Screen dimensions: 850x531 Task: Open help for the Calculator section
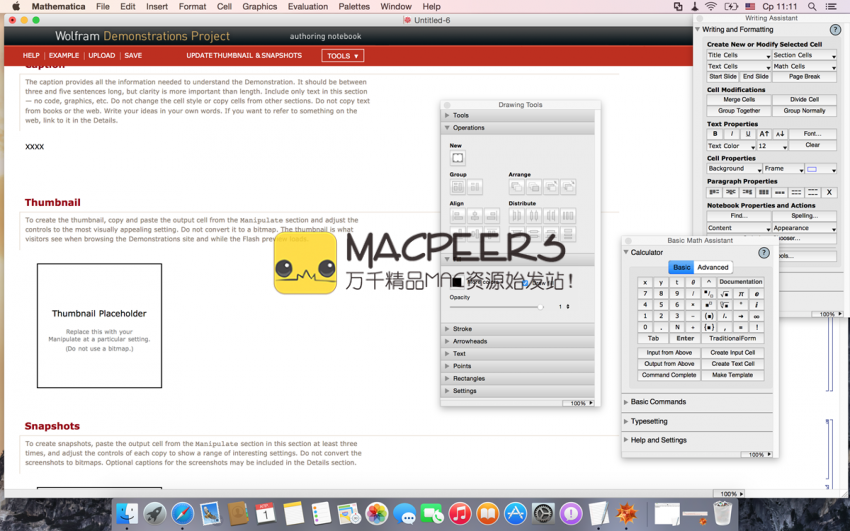764,252
